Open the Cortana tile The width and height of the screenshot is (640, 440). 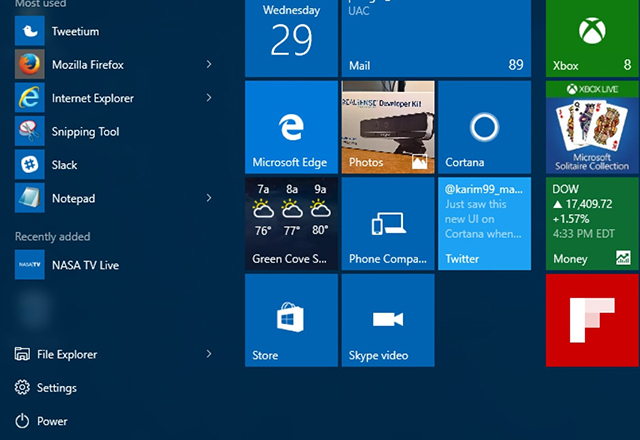point(484,127)
